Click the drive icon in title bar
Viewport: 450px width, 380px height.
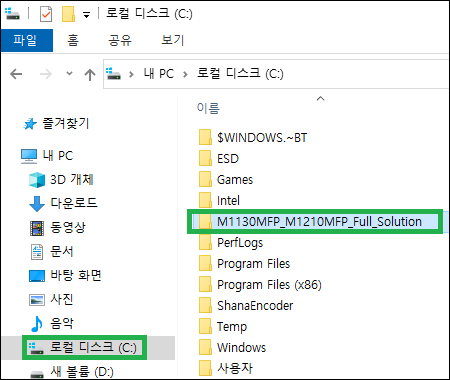coord(12,14)
